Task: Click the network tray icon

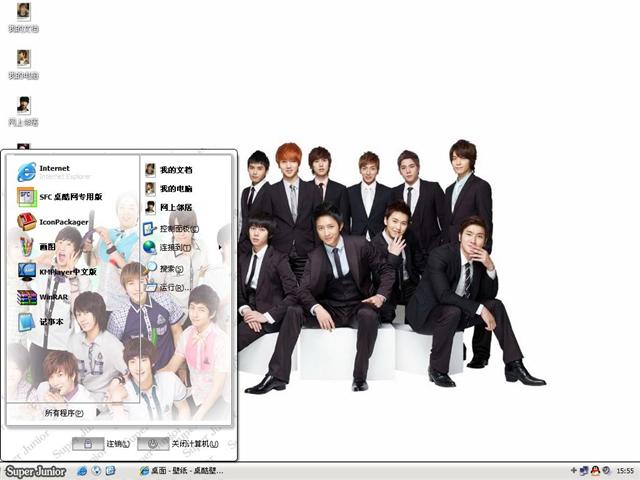Action: pos(584,471)
